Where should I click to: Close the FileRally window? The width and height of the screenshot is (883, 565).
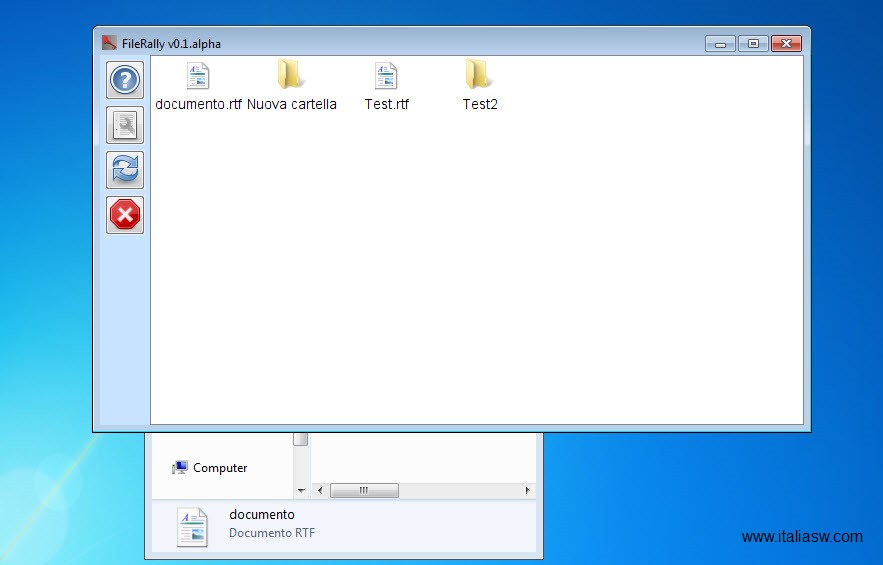[x=786, y=43]
